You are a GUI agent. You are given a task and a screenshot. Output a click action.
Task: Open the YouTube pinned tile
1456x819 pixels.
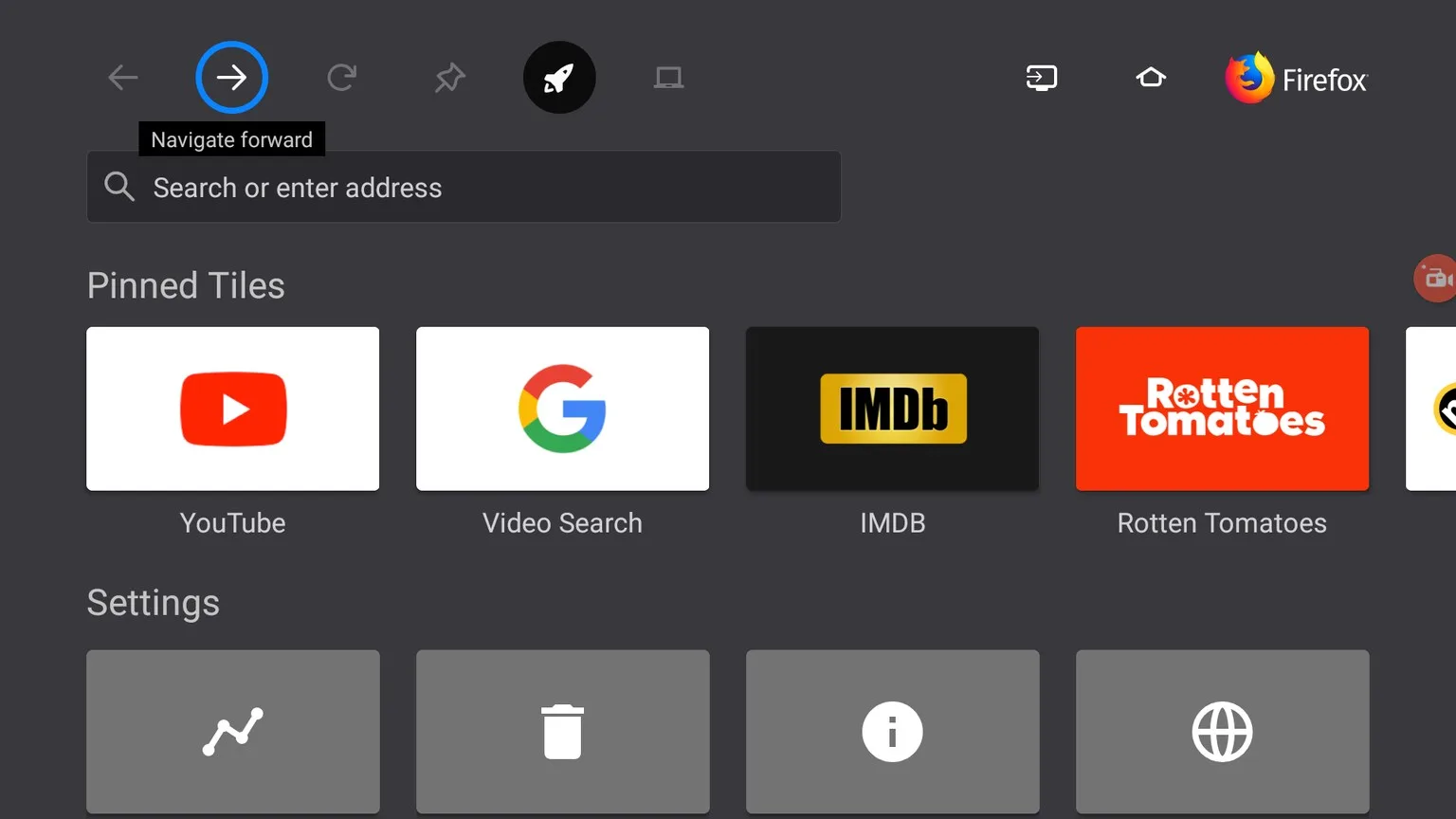pos(233,409)
